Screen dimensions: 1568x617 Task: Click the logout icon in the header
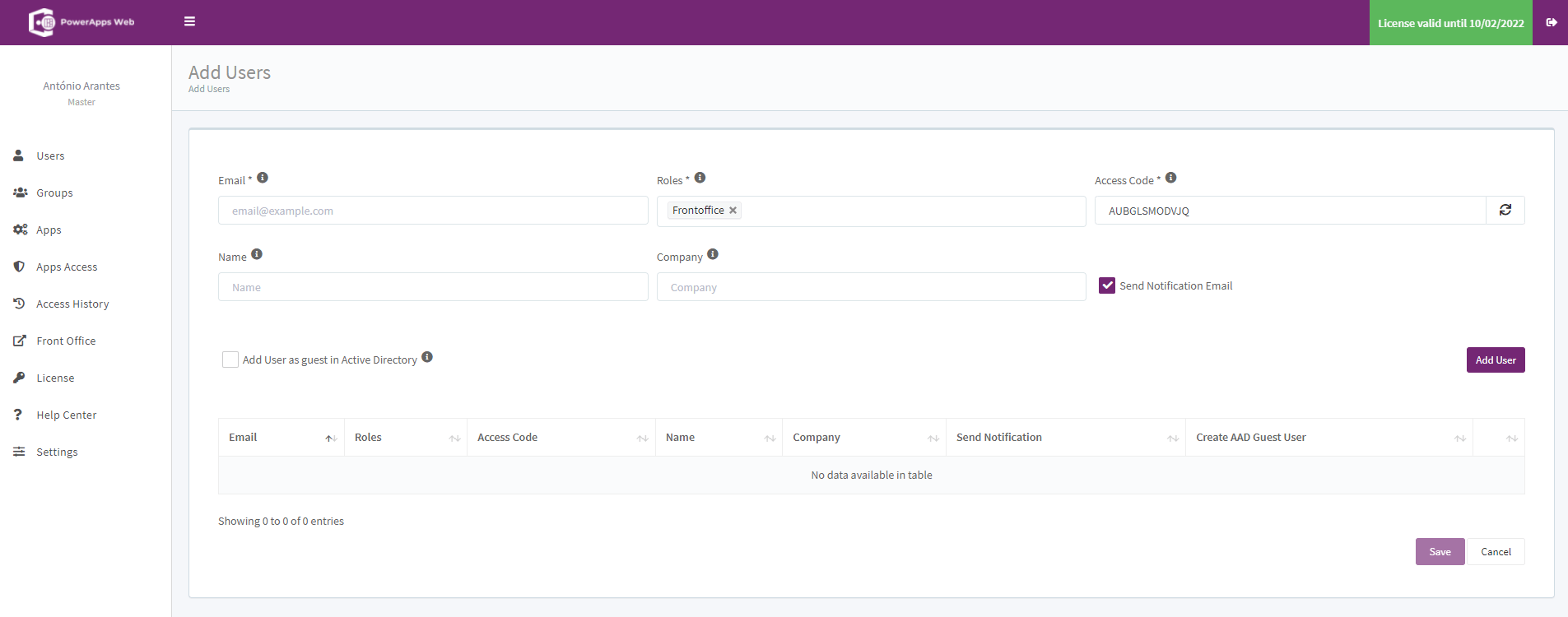pos(1551,22)
